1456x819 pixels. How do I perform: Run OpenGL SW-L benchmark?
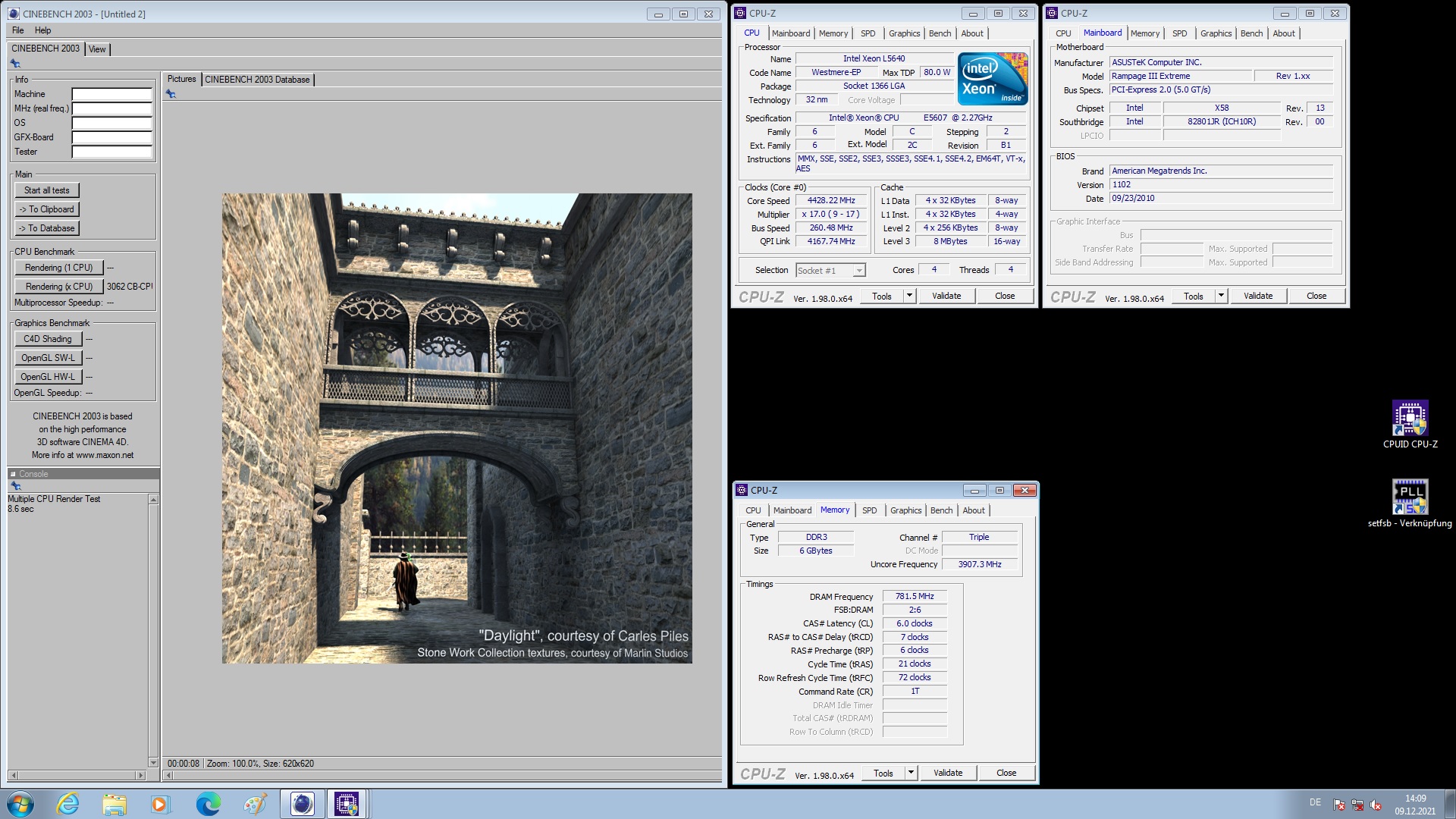pyautogui.click(x=48, y=358)
